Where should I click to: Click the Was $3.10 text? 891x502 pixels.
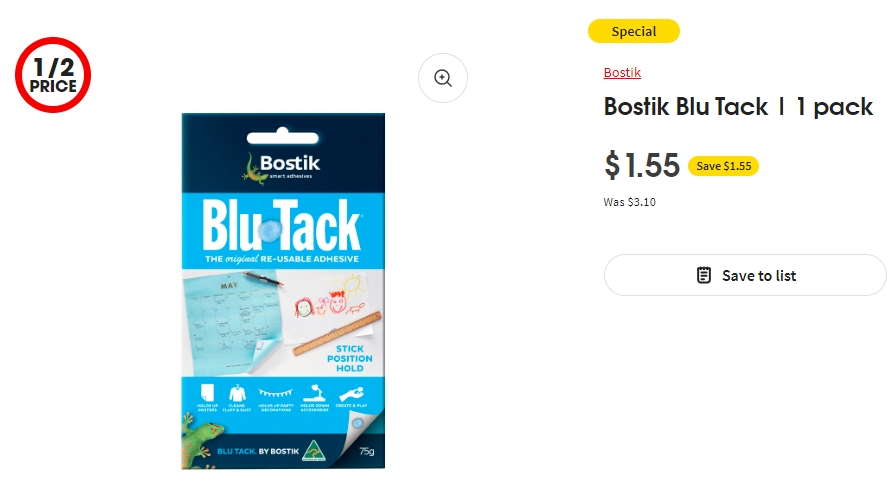coord(630,202)
